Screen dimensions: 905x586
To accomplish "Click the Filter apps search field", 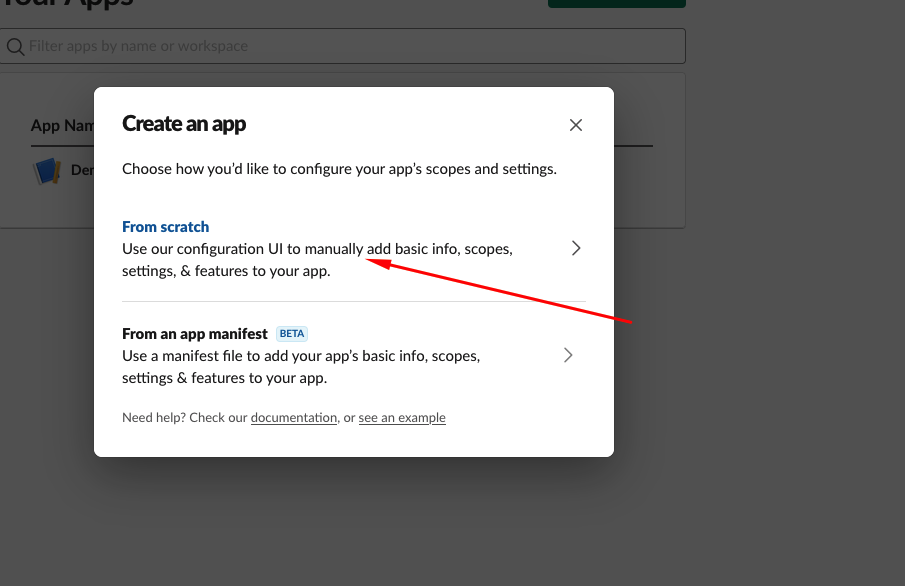I will coord(343,46).
